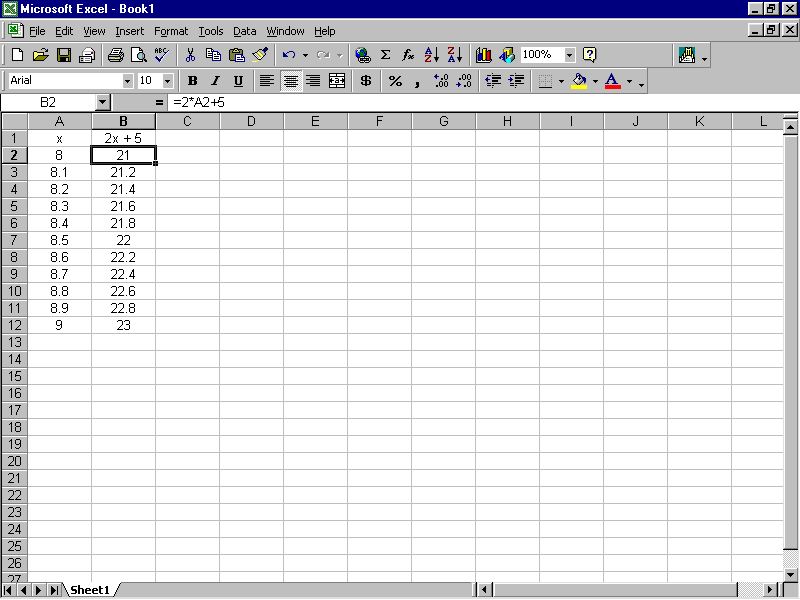Screen dimensions: 800x600
Task: Merge and center the selected cells
Action: tap(337, 81)
